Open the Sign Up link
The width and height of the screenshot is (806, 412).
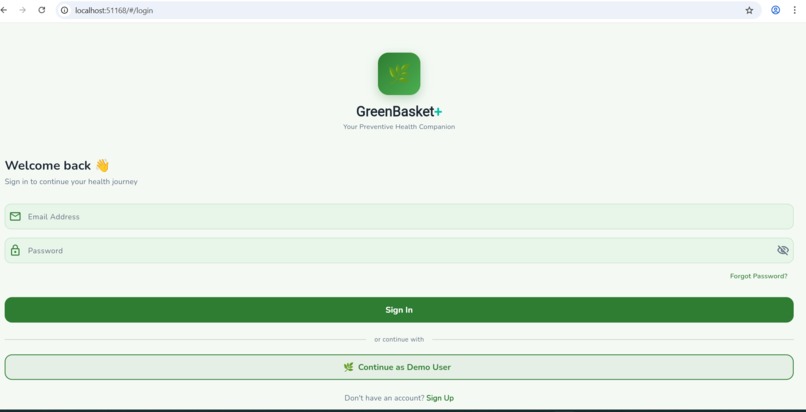[x=440, y=398]
